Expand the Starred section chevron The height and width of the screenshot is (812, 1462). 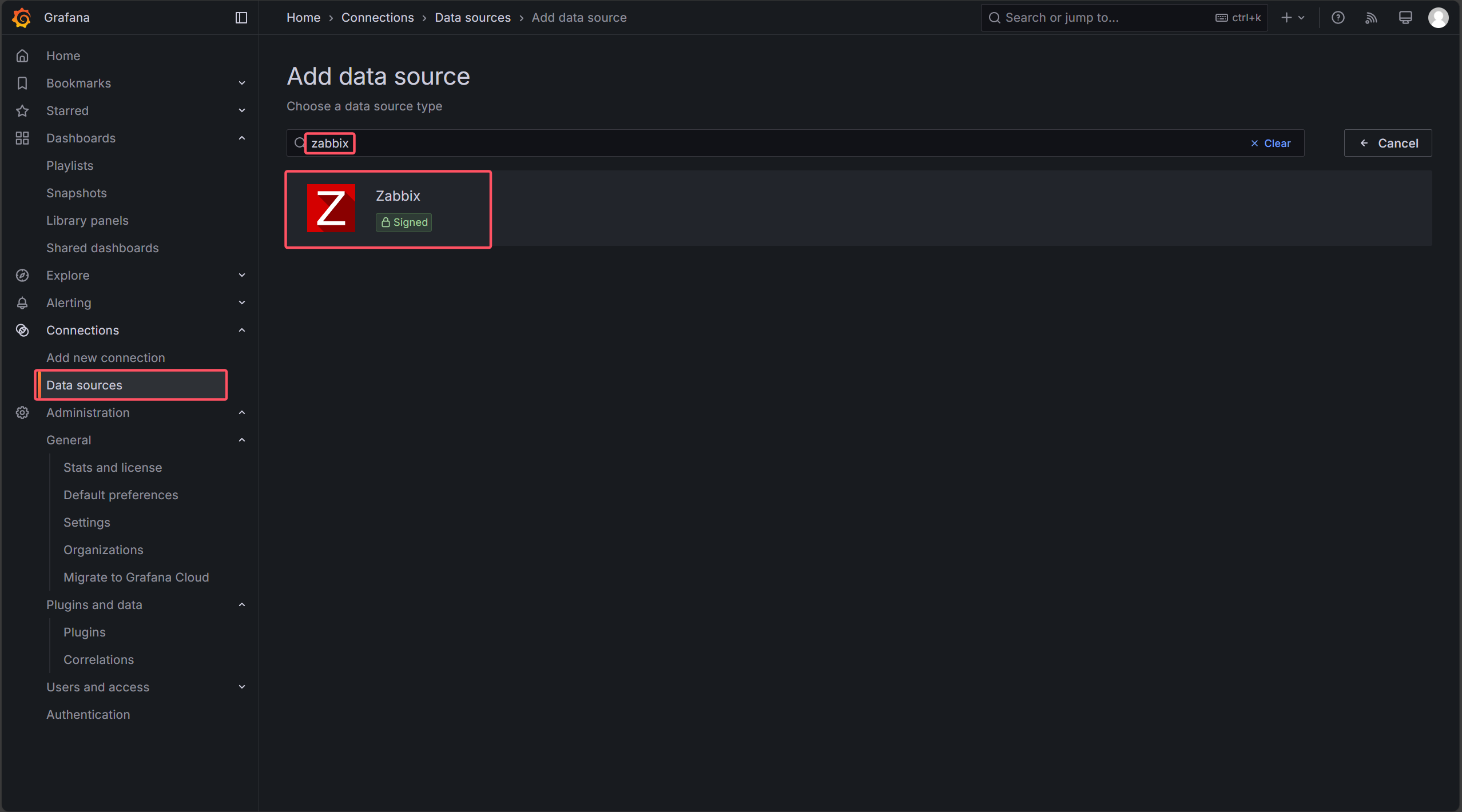click(x=242, y=110)
